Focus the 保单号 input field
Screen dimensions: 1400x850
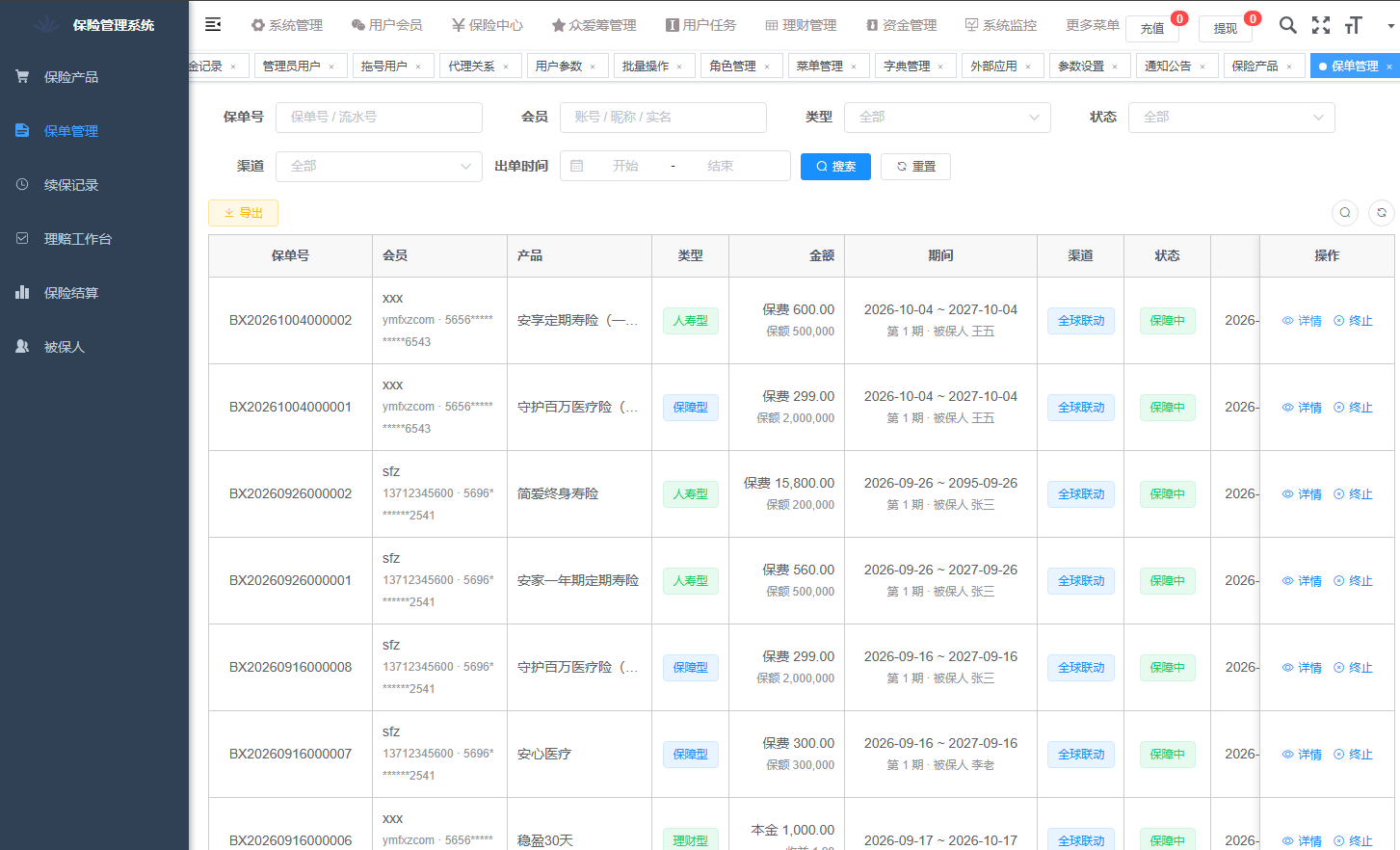tap(379, 117)
